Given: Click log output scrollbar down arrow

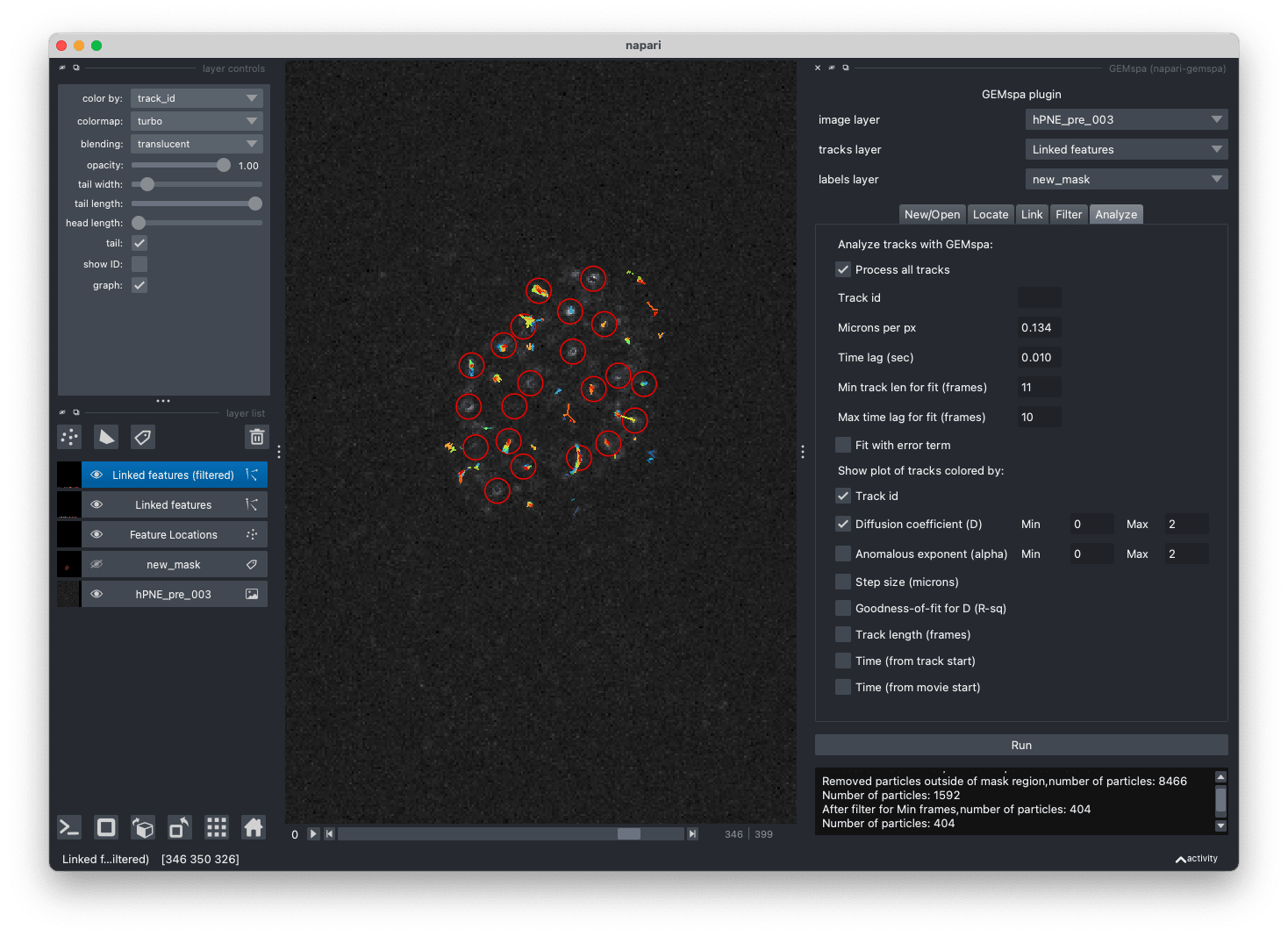Looking at the screenshot, I should 1220,825.
